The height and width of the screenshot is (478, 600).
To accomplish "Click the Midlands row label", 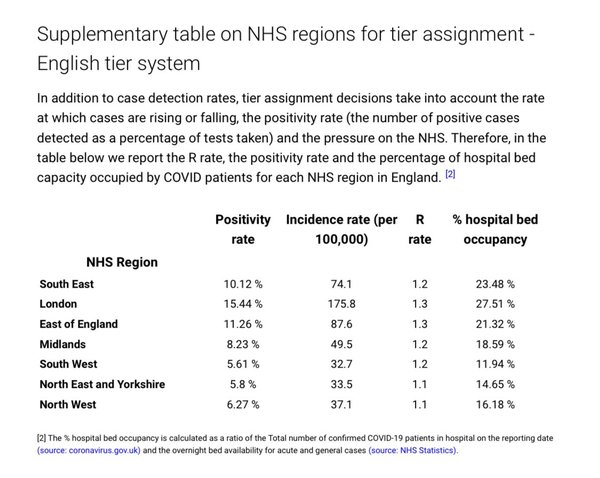I will (x=62, y=344).
